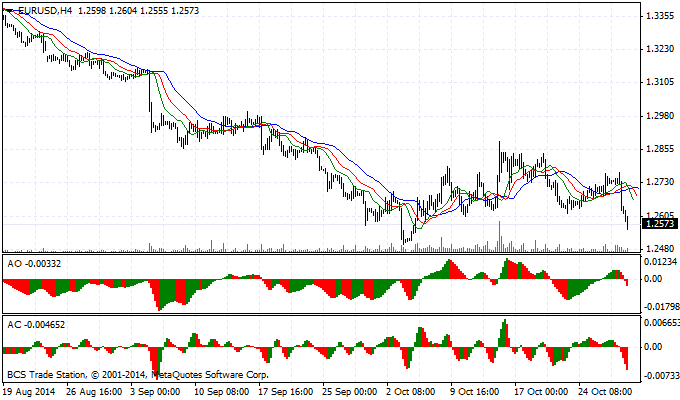This screenshot has height=400, width=680.
Task: Click the 1.3355 price axis label
Action: pos(660,16)
